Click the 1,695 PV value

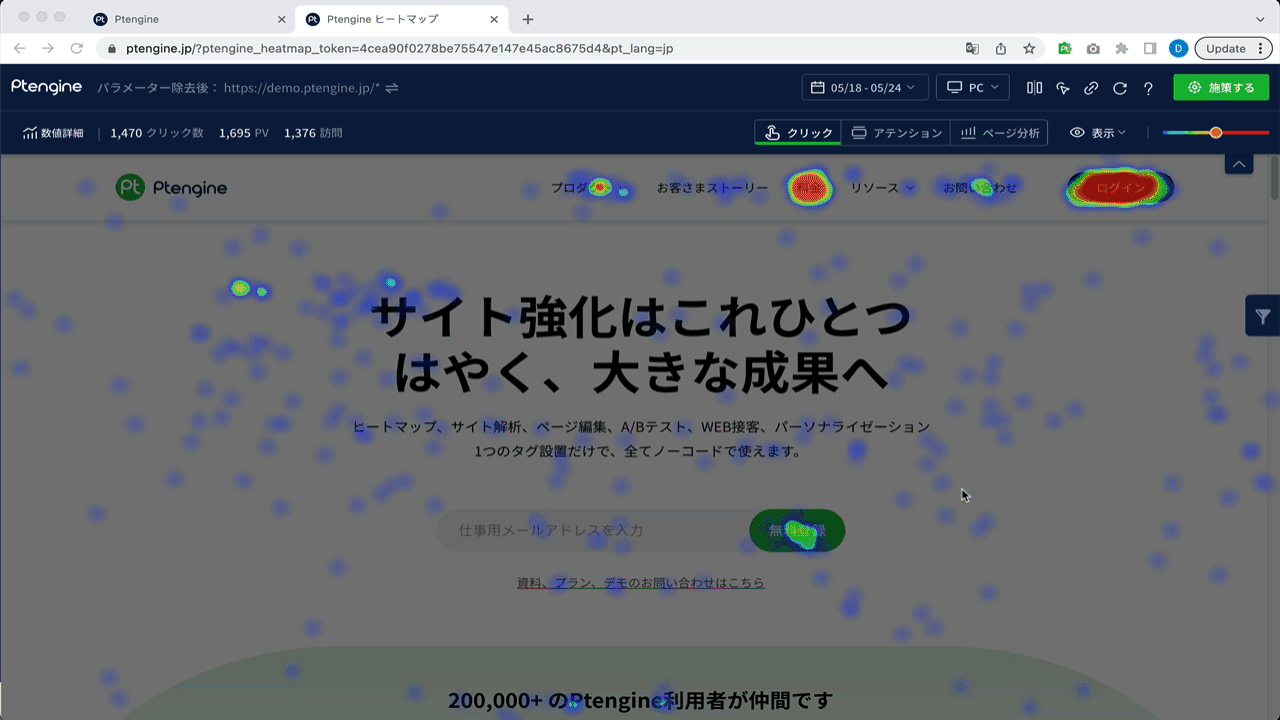pos(243,133)
